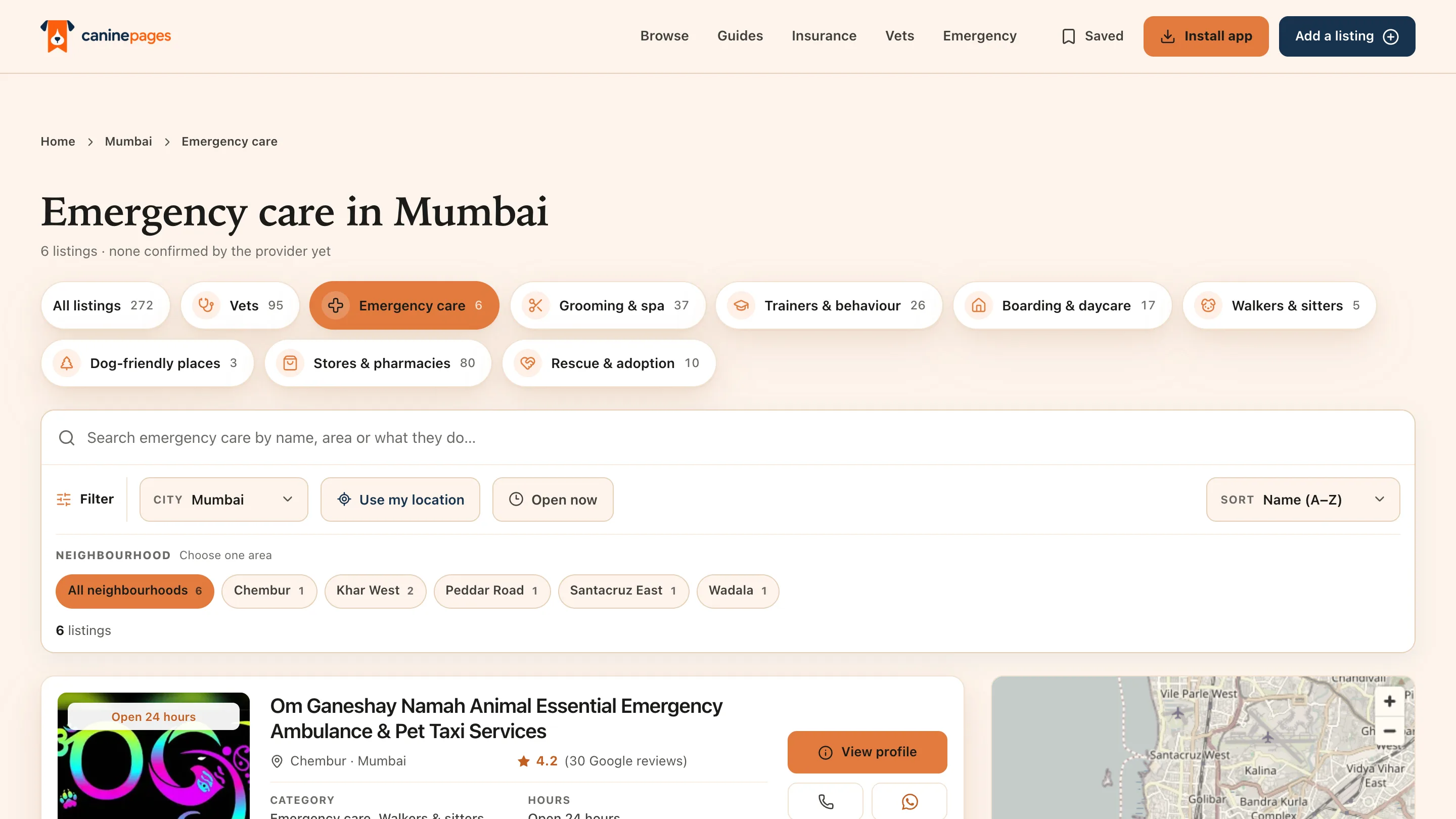Screen dimensions: 1456x819
Task: Open Om Ganeshay Namah listing title
Action: point(496,718)
